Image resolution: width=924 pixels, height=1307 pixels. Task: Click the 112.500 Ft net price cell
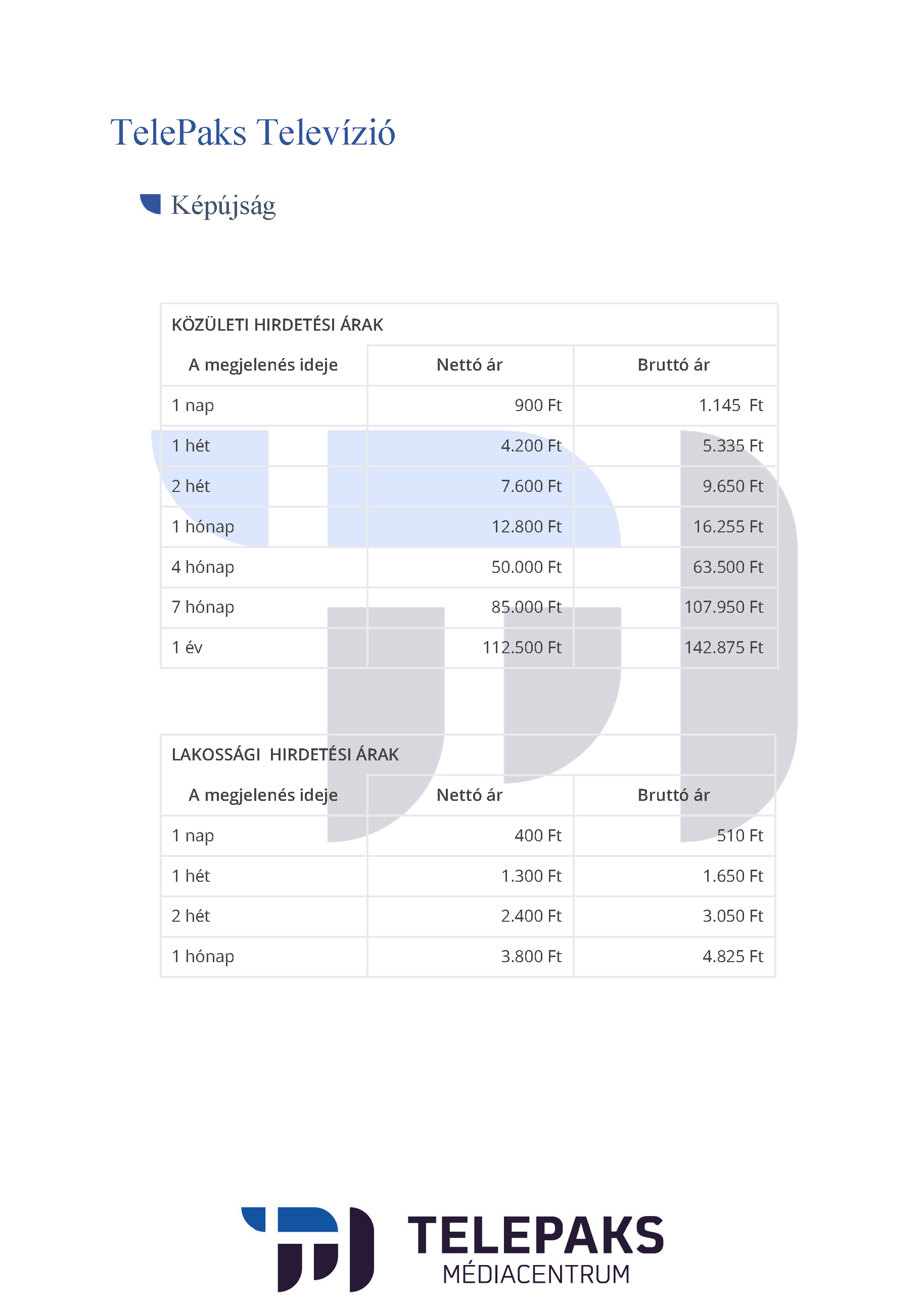[522, 648]
